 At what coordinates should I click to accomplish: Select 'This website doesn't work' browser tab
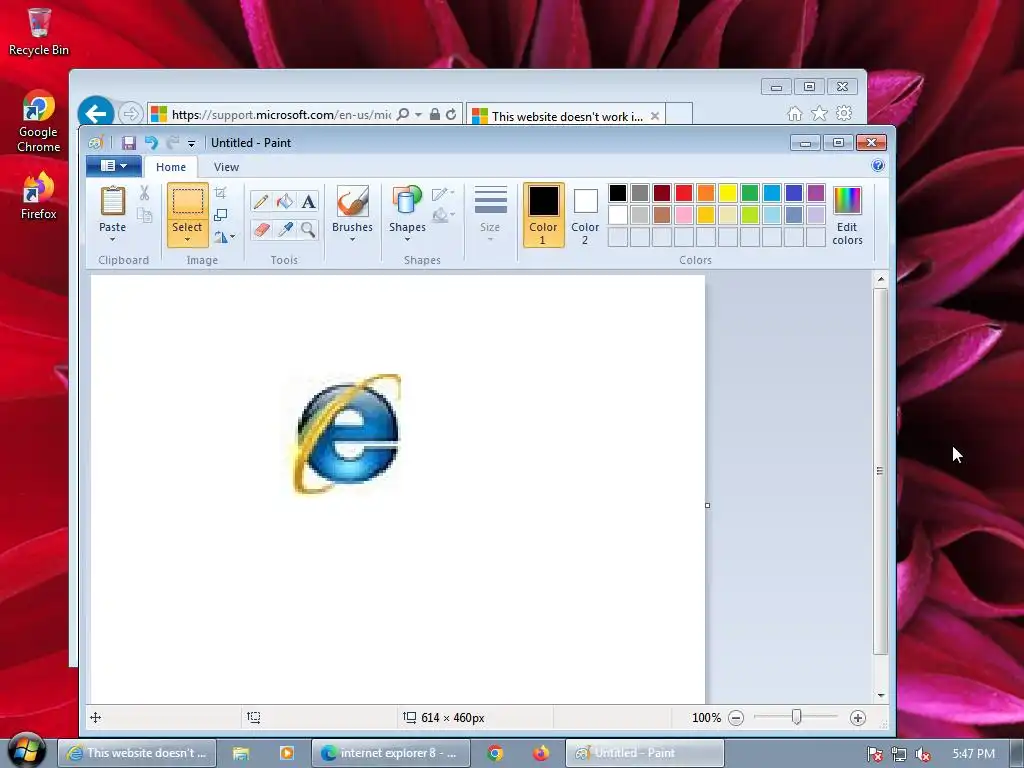[566, 116]
